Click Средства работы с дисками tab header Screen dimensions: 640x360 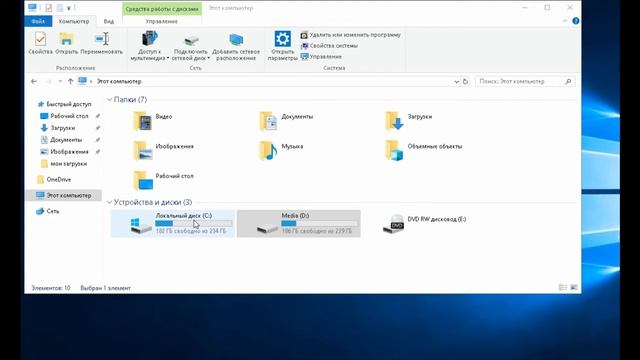click(162, 9)
